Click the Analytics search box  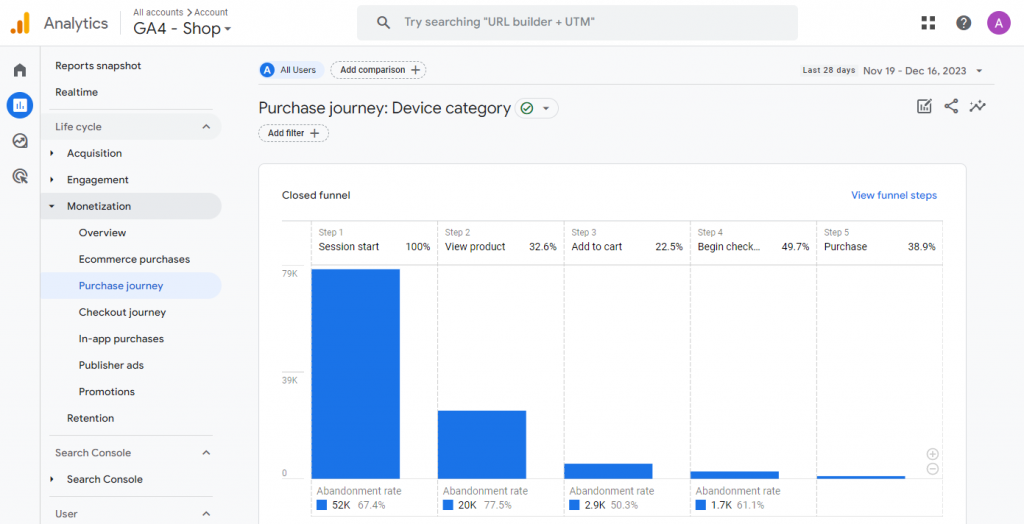[577, 22]
